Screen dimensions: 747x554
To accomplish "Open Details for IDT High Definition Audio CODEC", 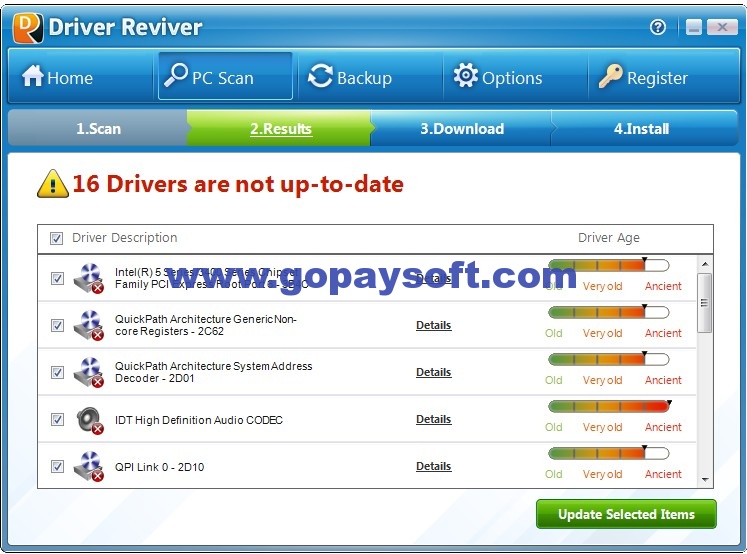I will [434, 419].
